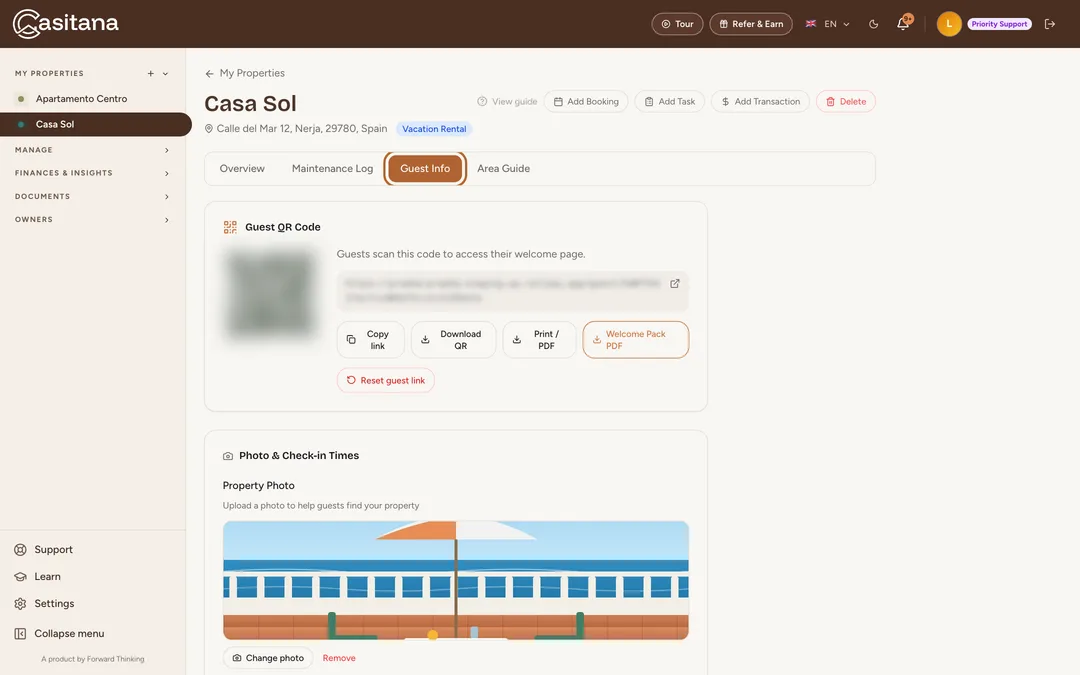Image resolution: width=1080 pixels, height=675 pixels.
Task: Open Support in the sidebar
Action: click(43, 550)
